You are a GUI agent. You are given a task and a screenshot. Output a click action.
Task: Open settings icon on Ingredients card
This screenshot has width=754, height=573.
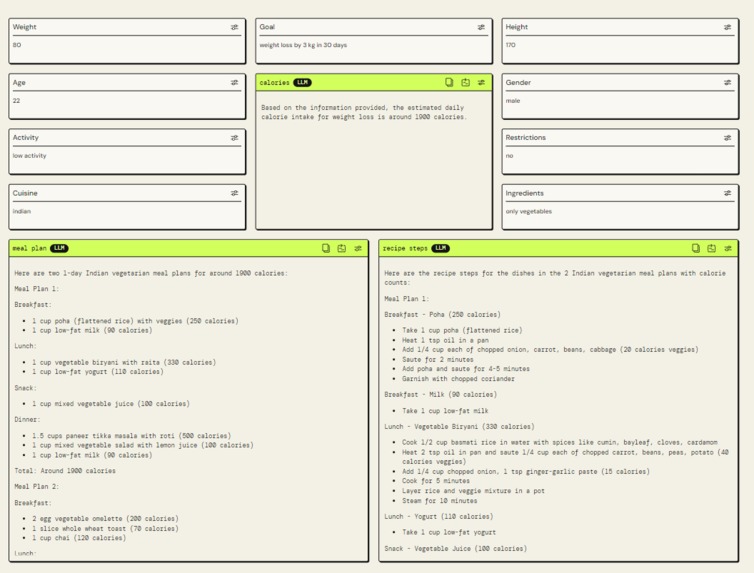(728, 193)
